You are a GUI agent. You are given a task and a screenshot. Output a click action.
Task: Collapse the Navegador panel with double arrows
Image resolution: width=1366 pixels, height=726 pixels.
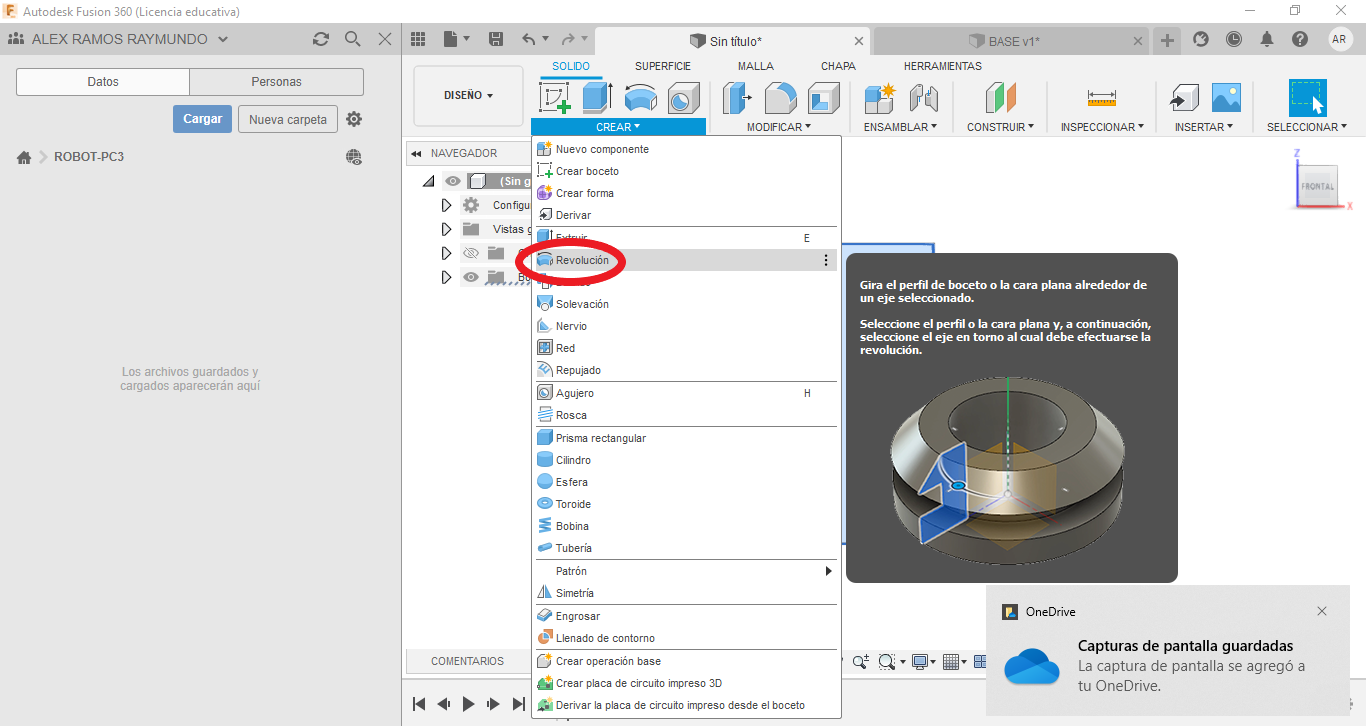[416, 154]
